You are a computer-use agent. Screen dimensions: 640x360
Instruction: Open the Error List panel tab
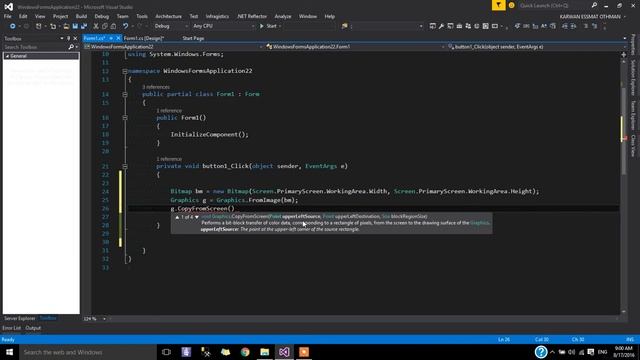pyautogui.click(x=11, y=328)
